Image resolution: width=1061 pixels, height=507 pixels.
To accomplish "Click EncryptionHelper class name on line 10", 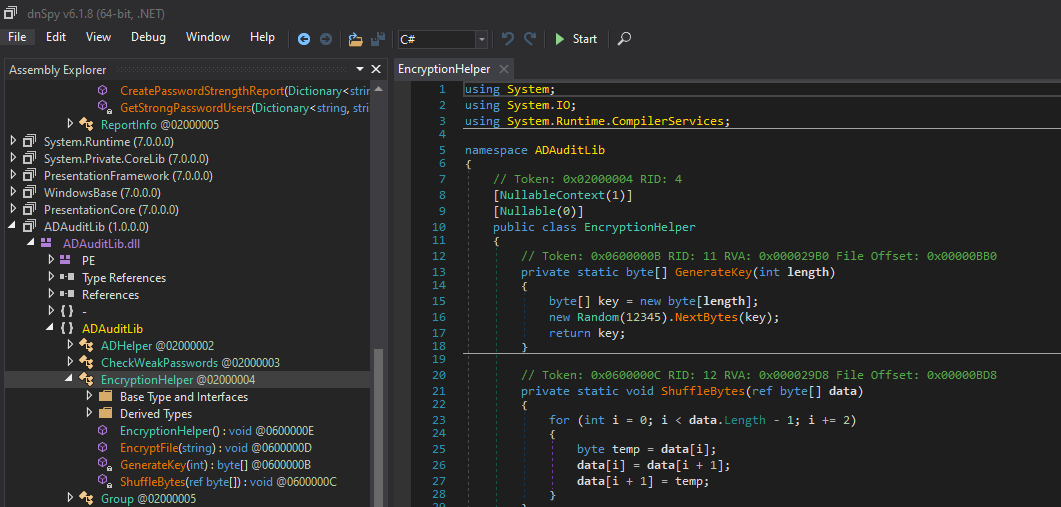I will pos(639,227).
